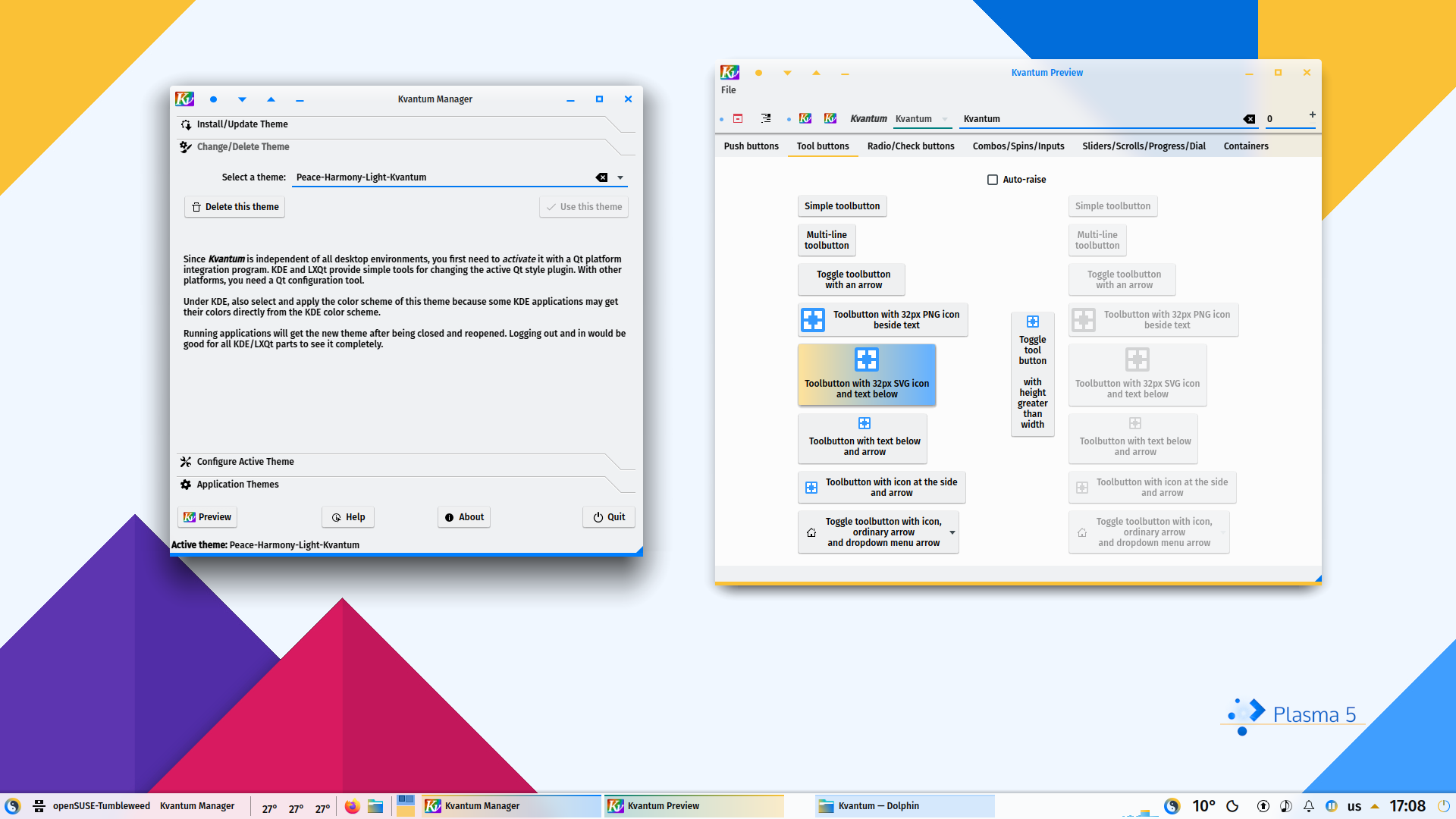This screenshot has height=819, width=1456.
Task: Expand the Configure Active Theme section
Action: tap(406, 462)
